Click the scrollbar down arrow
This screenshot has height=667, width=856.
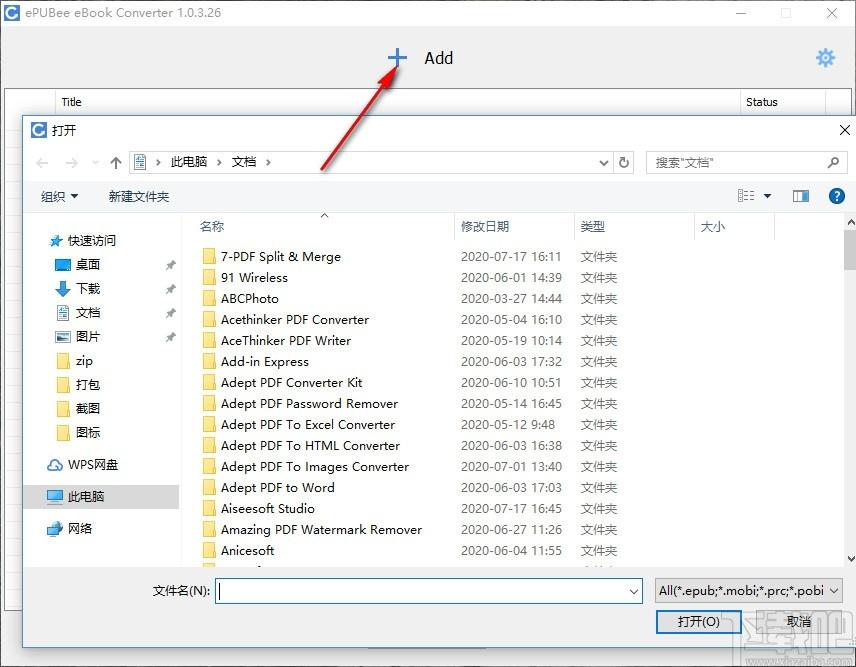click(850, 559)
